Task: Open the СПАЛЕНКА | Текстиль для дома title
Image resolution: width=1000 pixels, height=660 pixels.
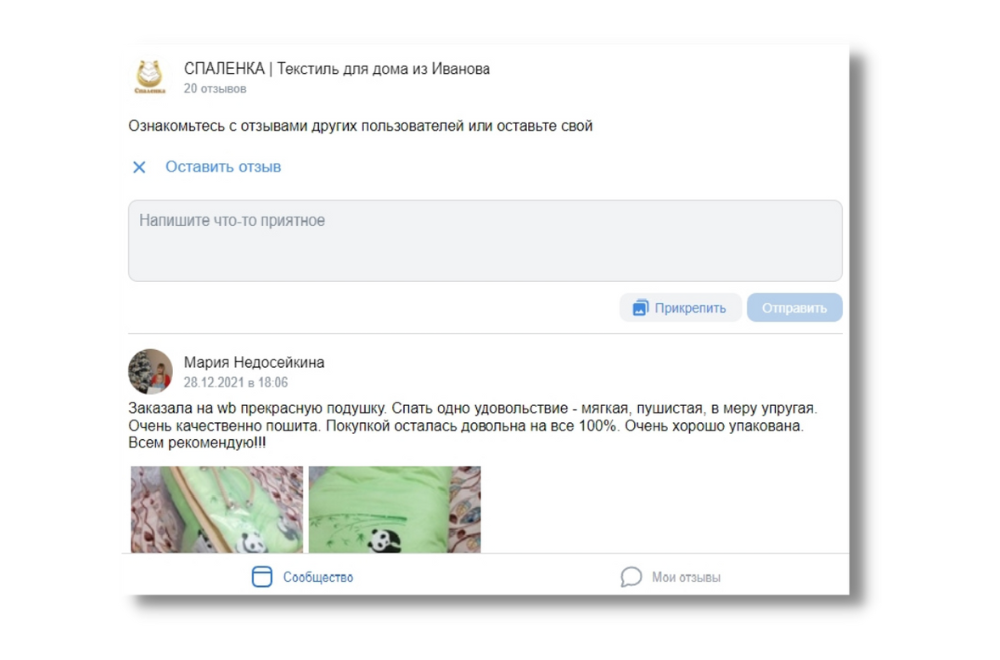Action: point(337,69)
